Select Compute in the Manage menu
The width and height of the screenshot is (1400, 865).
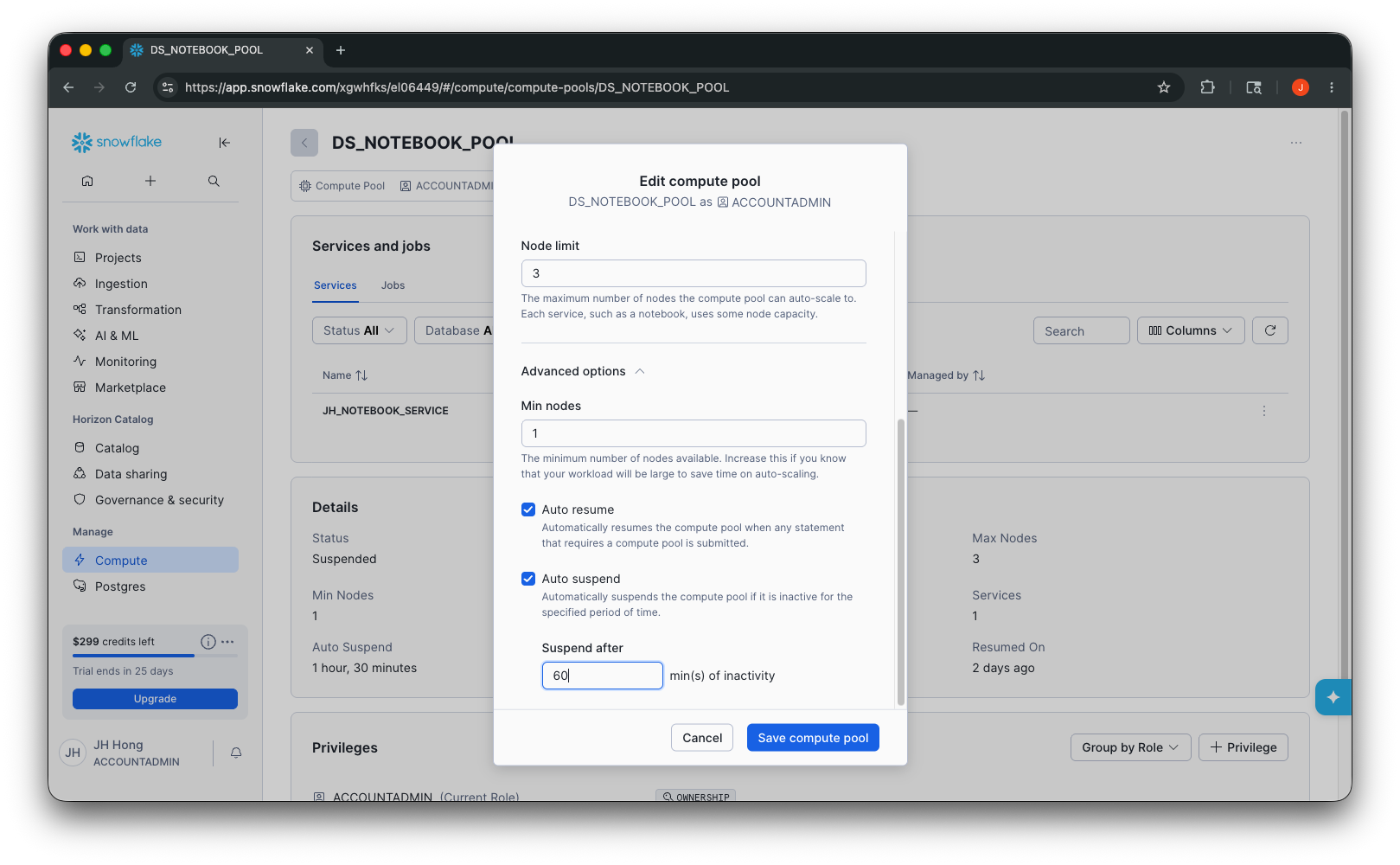[x=150, y=561]
